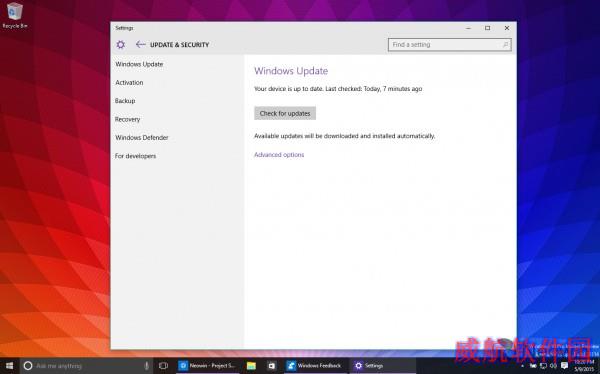600x374 pixels.
Task: Click the Cortana microphone icon
Action: click(146, 366)
